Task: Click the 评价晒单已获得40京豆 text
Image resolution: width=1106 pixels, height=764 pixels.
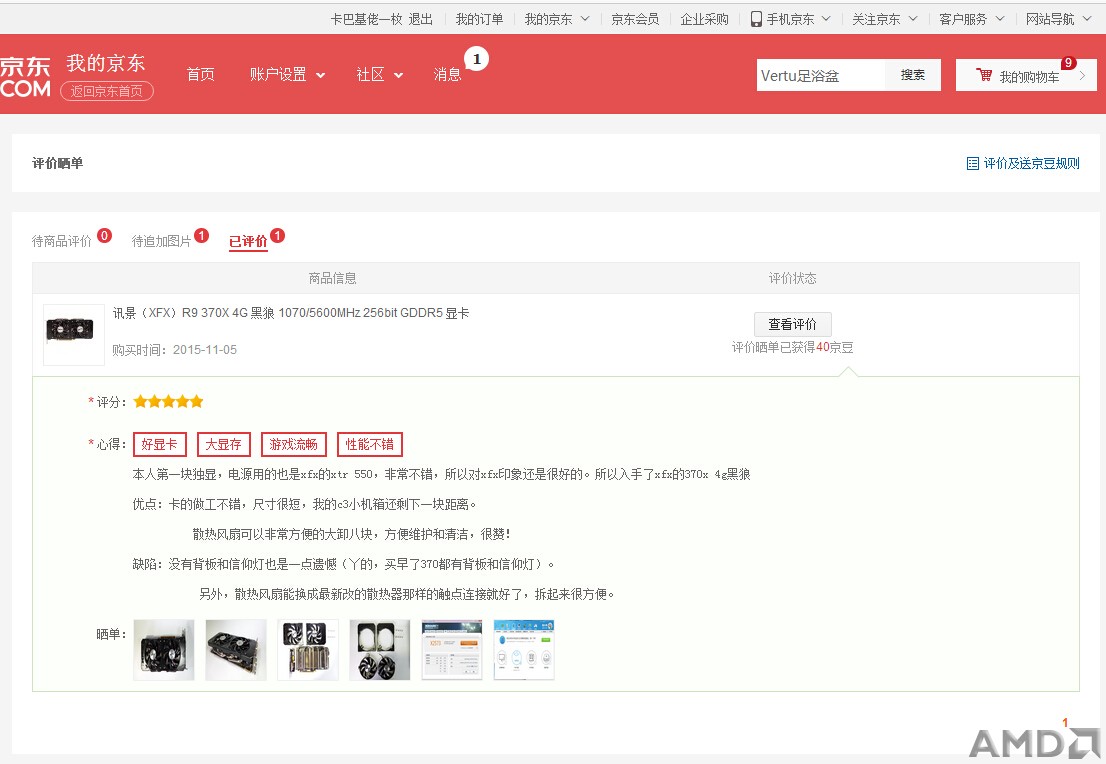Action: 793,347
